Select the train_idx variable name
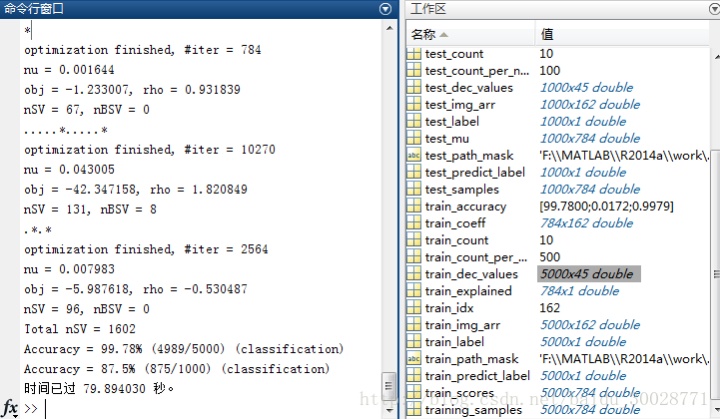 (x=449, y=308)
